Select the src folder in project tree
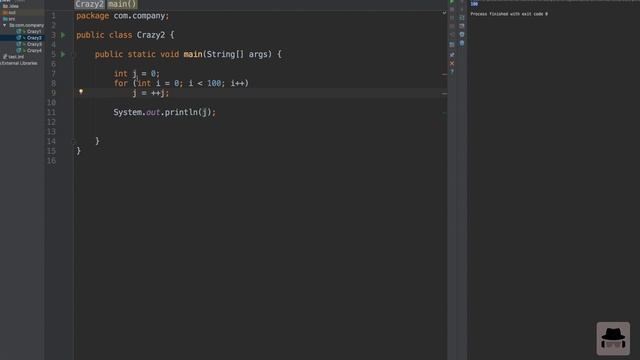Screen dimensions: 640x360 (9, 19)
